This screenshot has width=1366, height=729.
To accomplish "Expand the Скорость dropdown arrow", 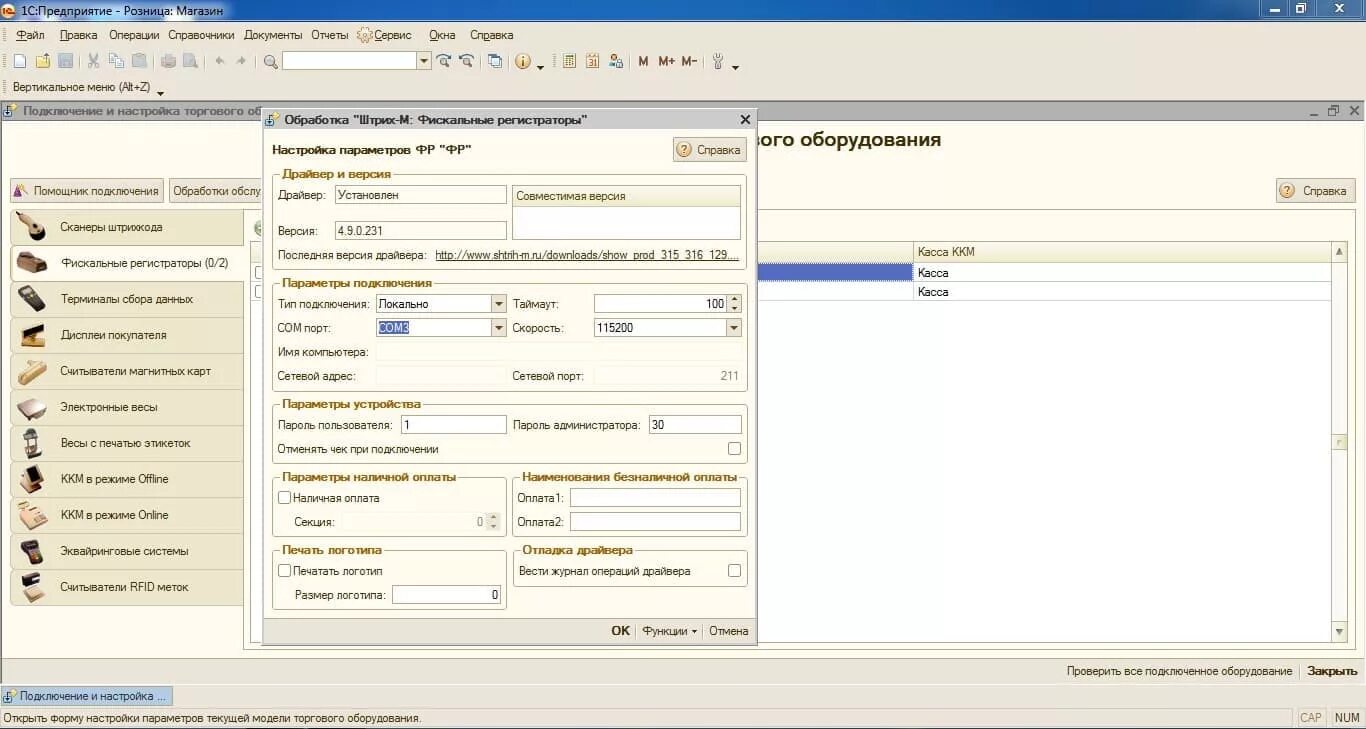I will pos(734,327).
